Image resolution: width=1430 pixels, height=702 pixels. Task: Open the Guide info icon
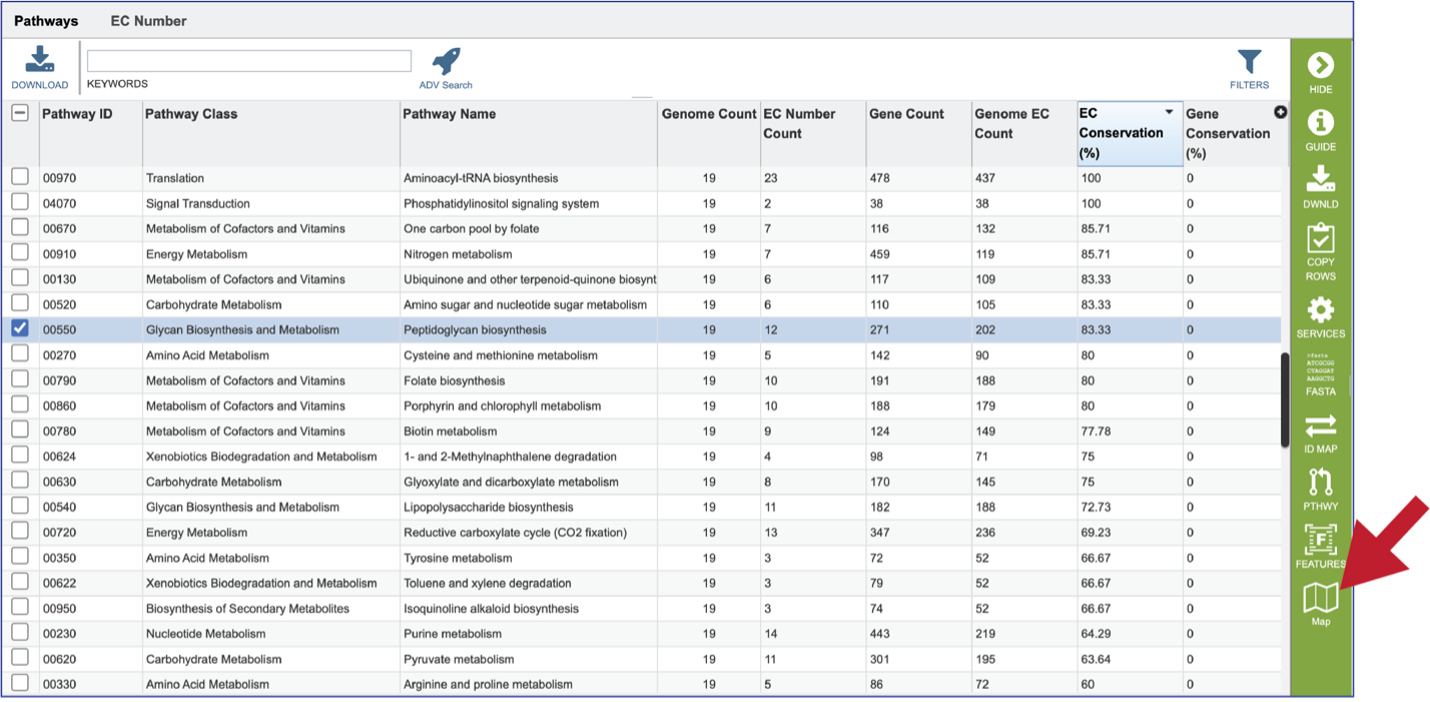tap(1320, 123)
